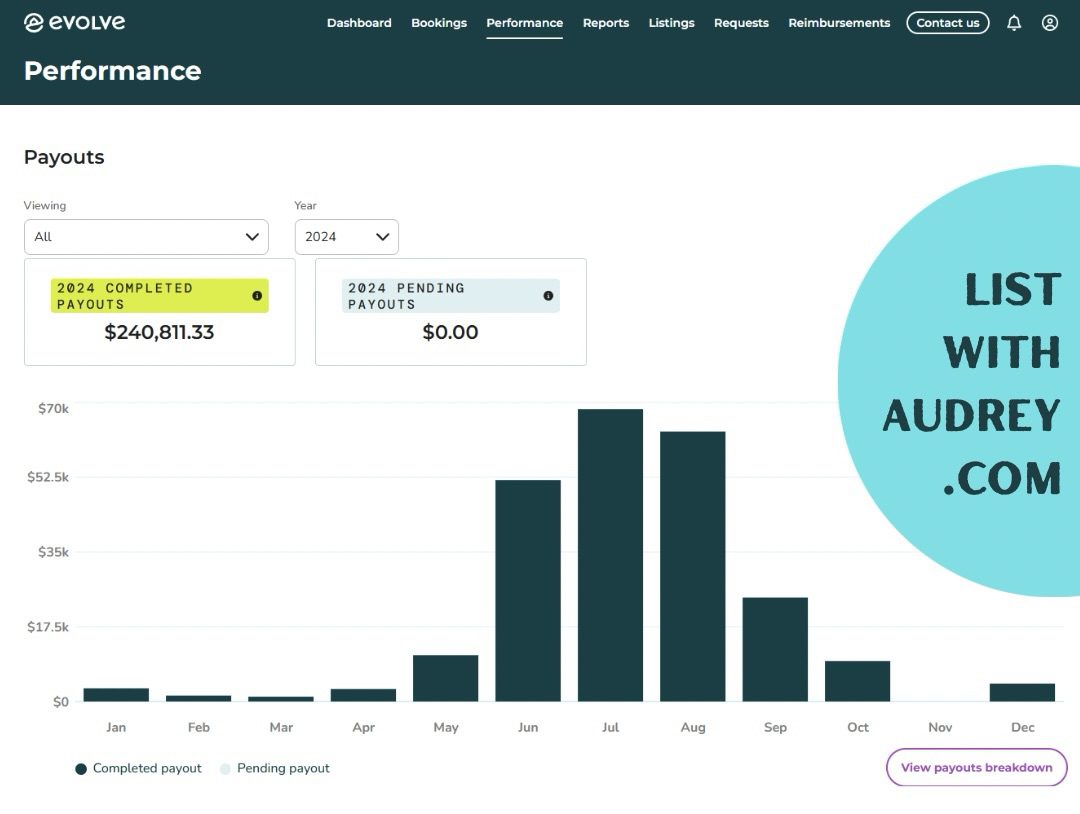Viewport: 1080px width, 814px height.
Task: Select the September payout bar
Action: click(x=775, y=649)
